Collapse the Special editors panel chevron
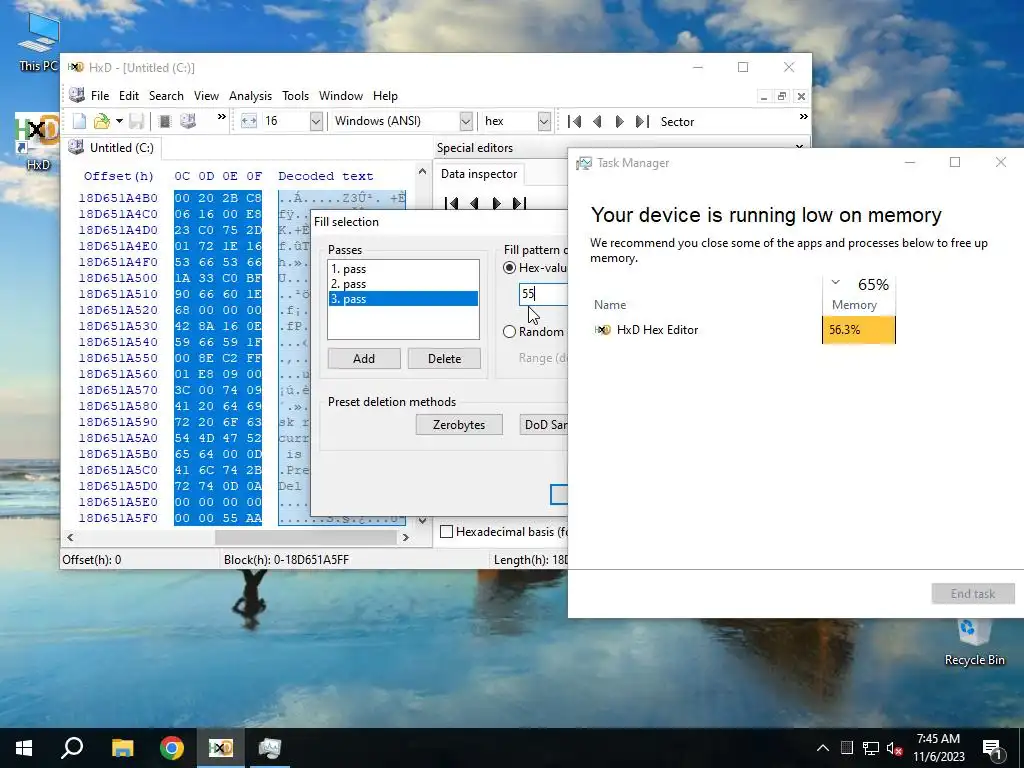This screenshot has height=768, width=1024. click(x=799, y=146)
